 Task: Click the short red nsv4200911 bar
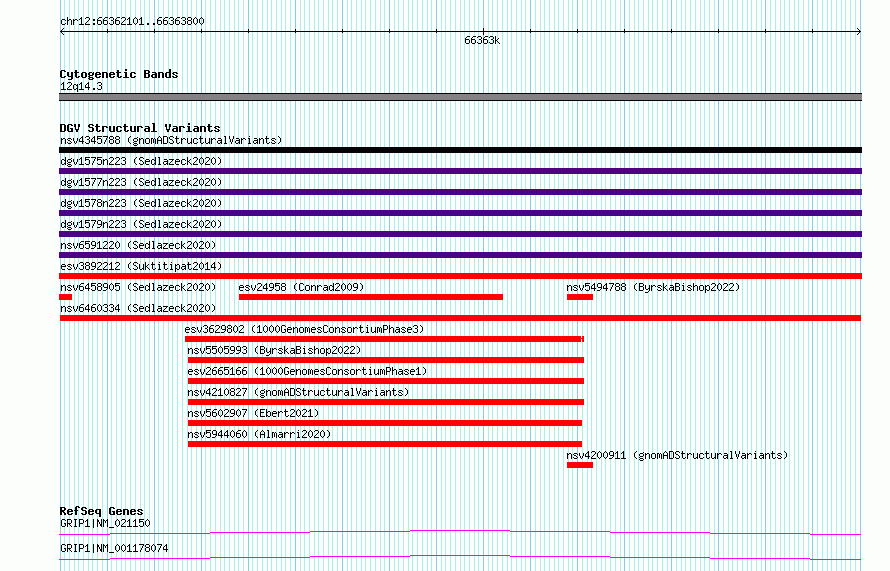tap(580, 465)
